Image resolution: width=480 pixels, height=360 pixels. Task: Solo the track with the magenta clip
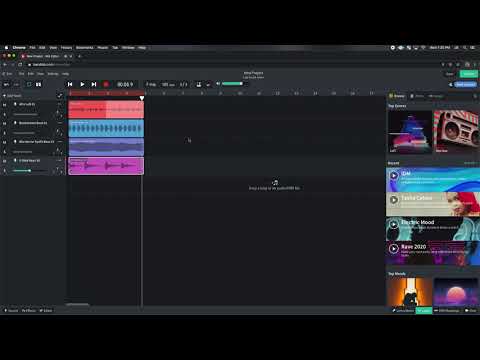click(4, 170)
